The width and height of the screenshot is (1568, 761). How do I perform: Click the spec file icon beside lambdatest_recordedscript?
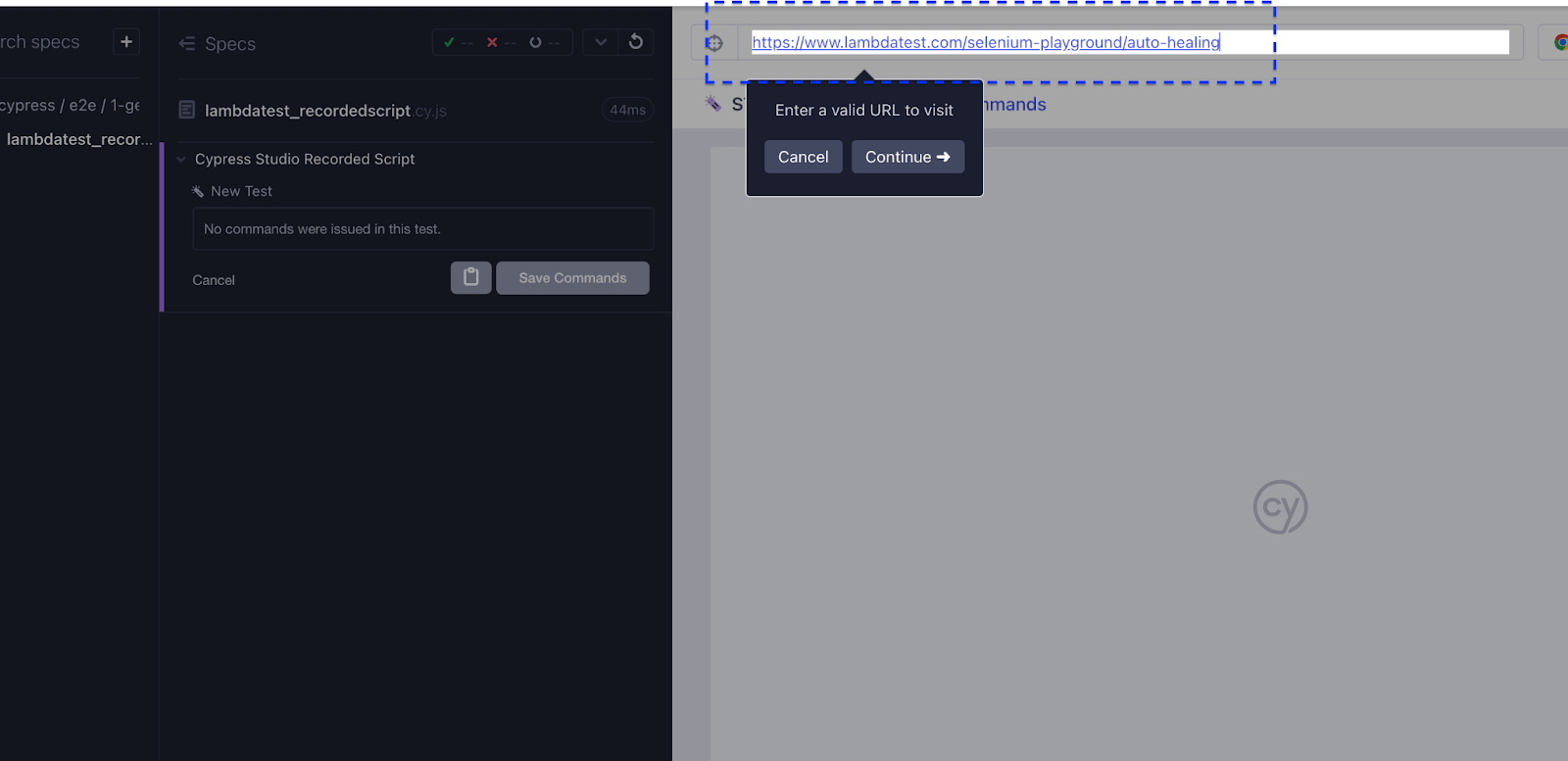click(187, 110)
